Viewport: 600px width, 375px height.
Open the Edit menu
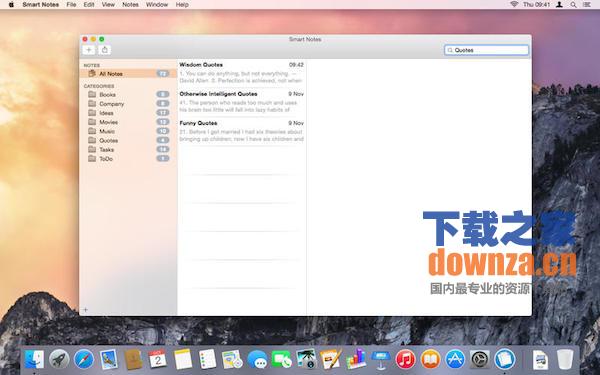tap(89, 5)
